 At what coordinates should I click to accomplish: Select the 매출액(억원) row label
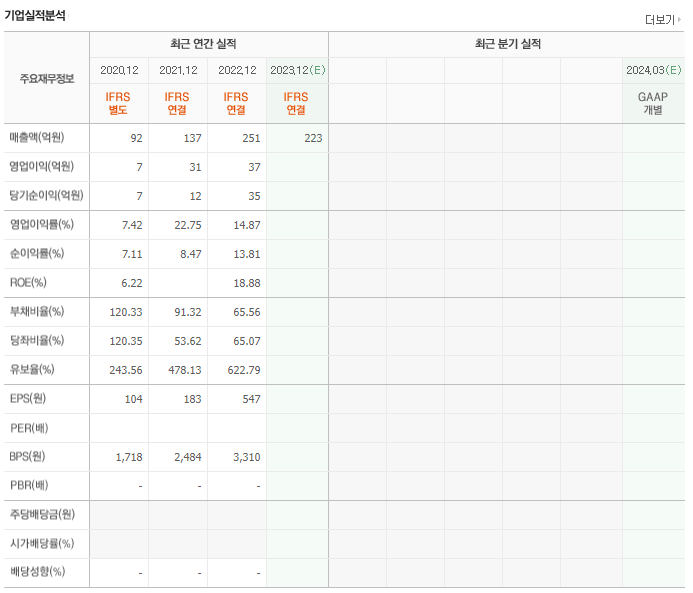[x=37, y=137]
